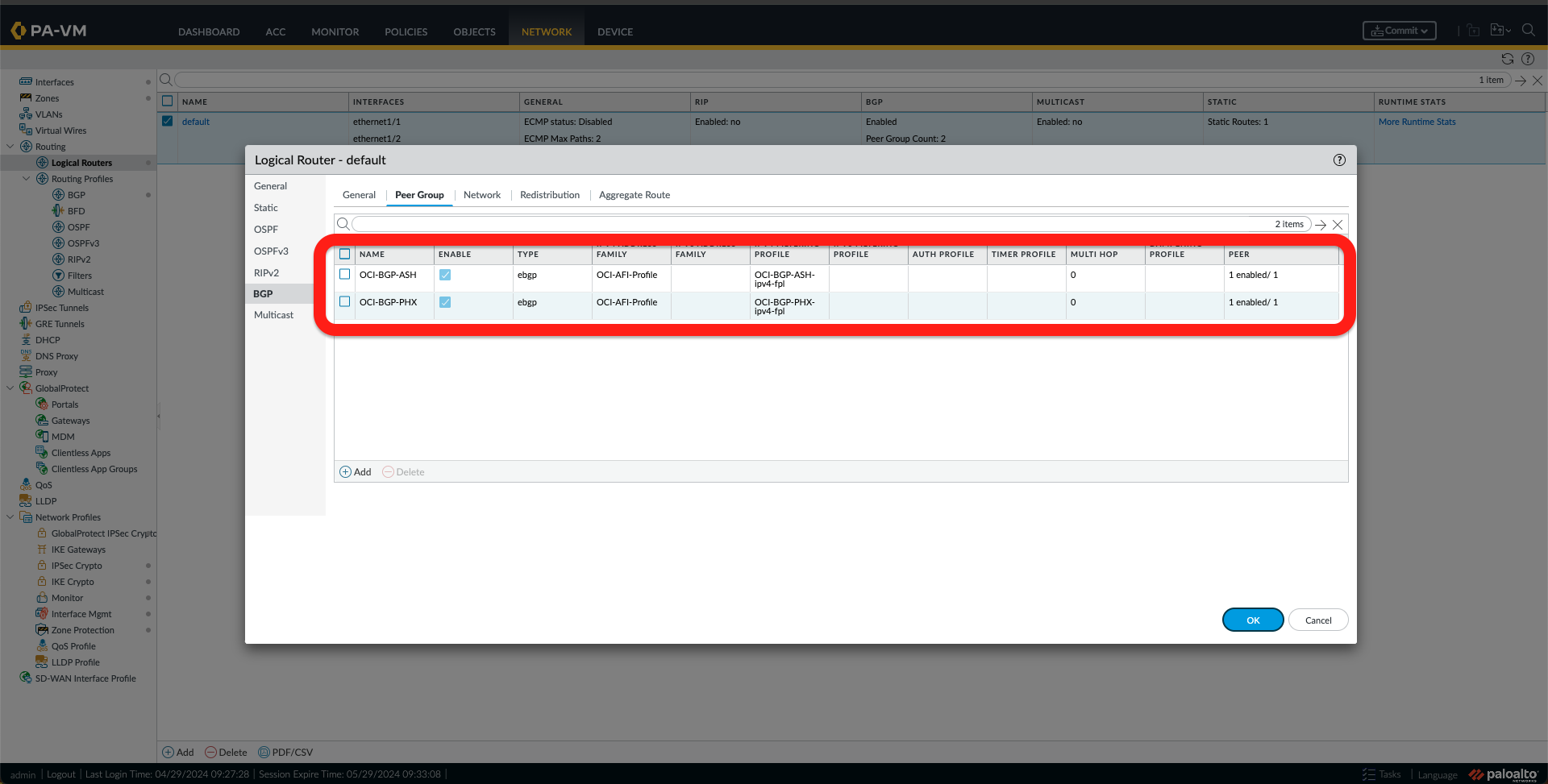Viewport: 1548px width, 784px height.
Task: Select OSPFv3 in the dialog side menu
Action: (x=271, y=251)
